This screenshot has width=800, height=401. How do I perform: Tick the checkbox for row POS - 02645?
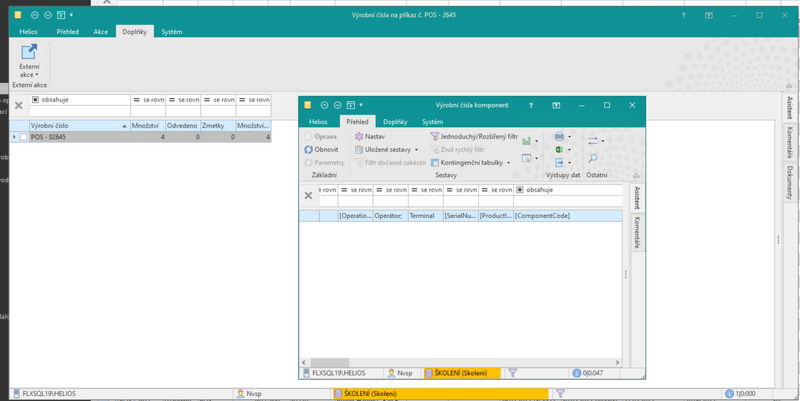(24, 137)
